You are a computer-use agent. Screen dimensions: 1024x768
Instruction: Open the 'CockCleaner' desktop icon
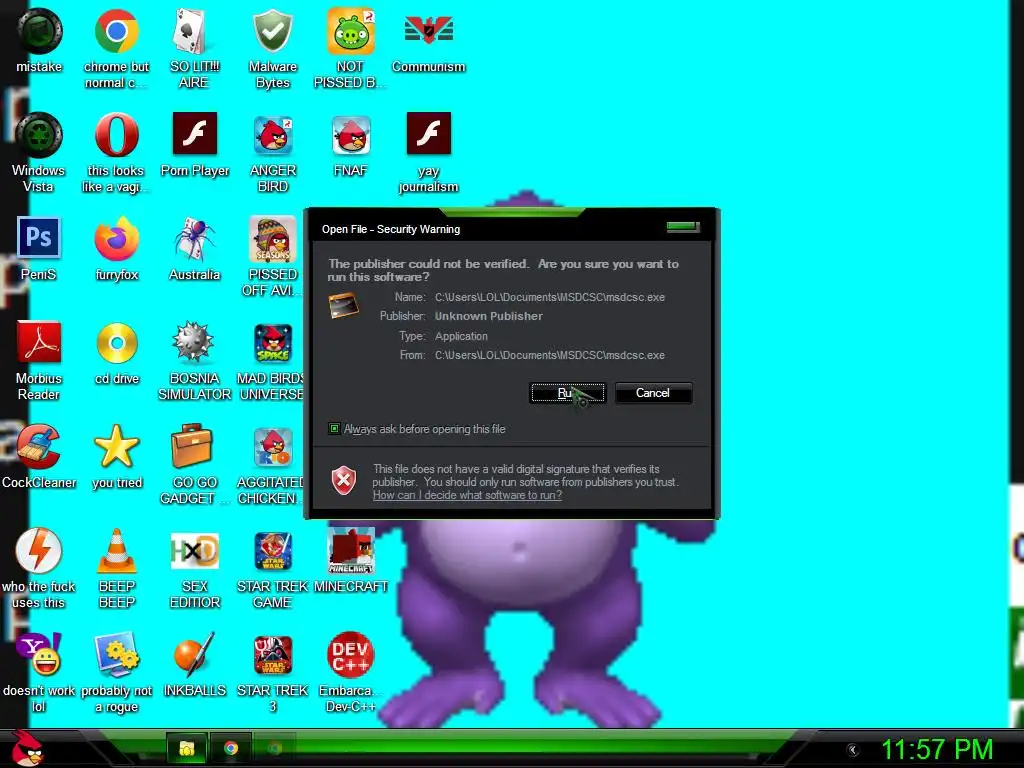(39, 447)
